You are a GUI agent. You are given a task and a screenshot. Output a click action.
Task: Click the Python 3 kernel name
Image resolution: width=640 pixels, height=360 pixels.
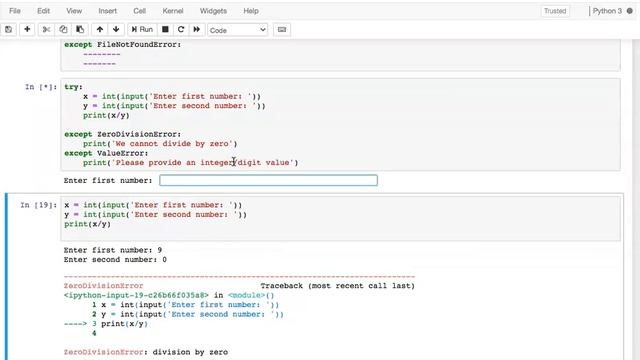click(x=607, y=11)
